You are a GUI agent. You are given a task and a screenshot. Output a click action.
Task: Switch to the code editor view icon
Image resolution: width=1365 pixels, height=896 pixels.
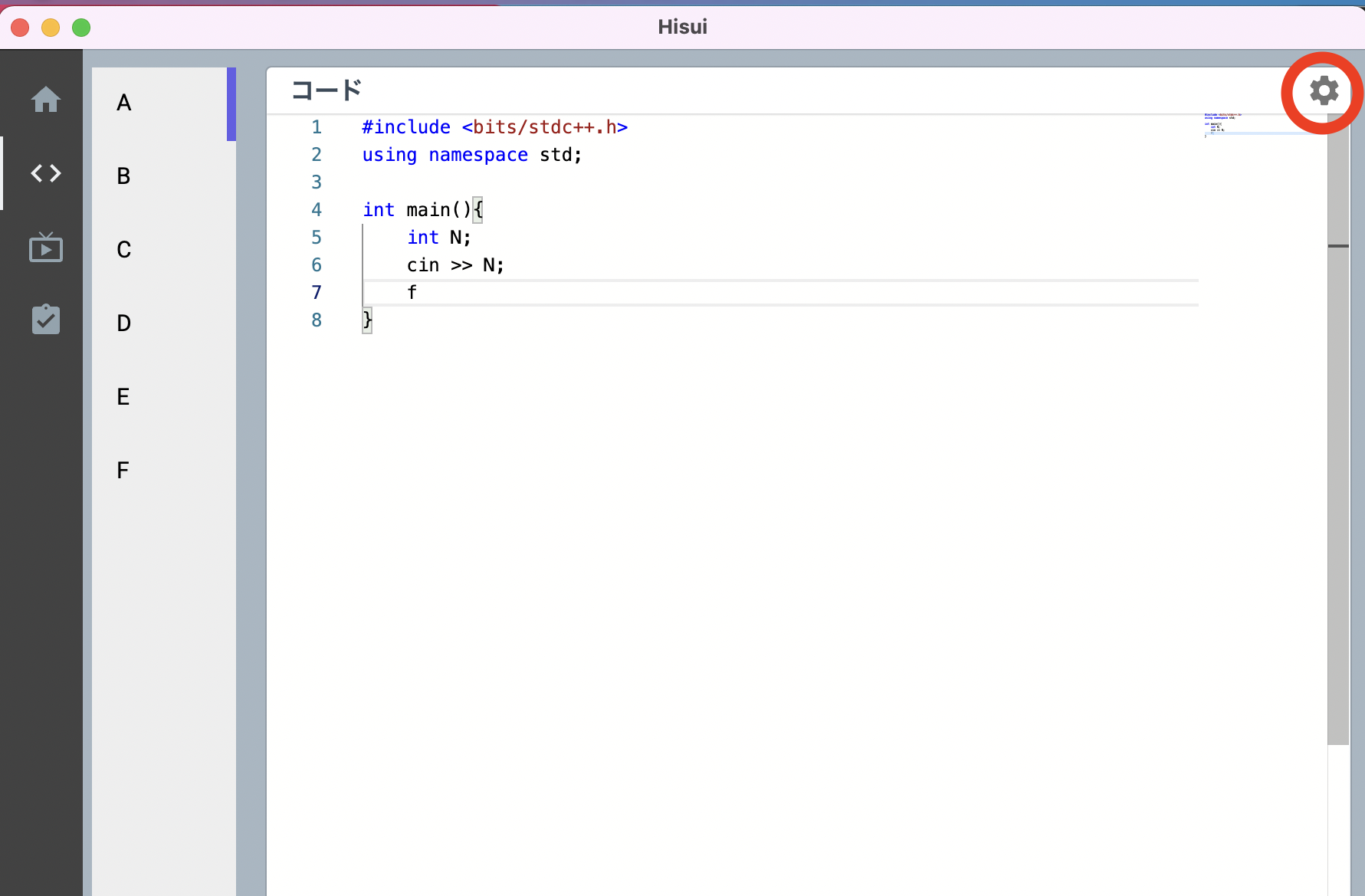(x=46, y=173)
